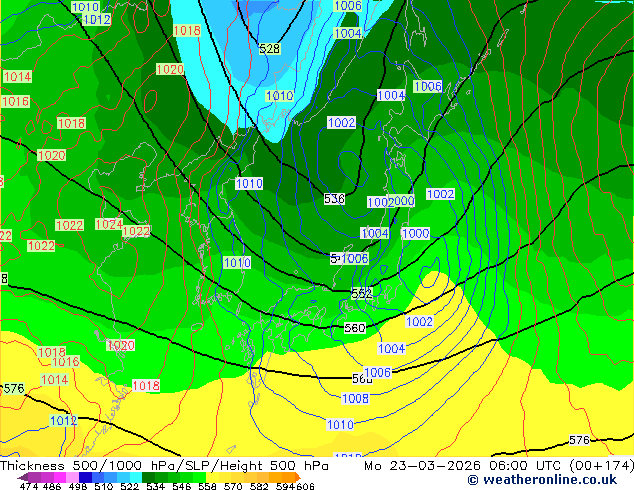
Task: Click the map title 'Thickness 500/1000 hPa/SLP/Height 500 hPa'
Action: pos(164,466)
